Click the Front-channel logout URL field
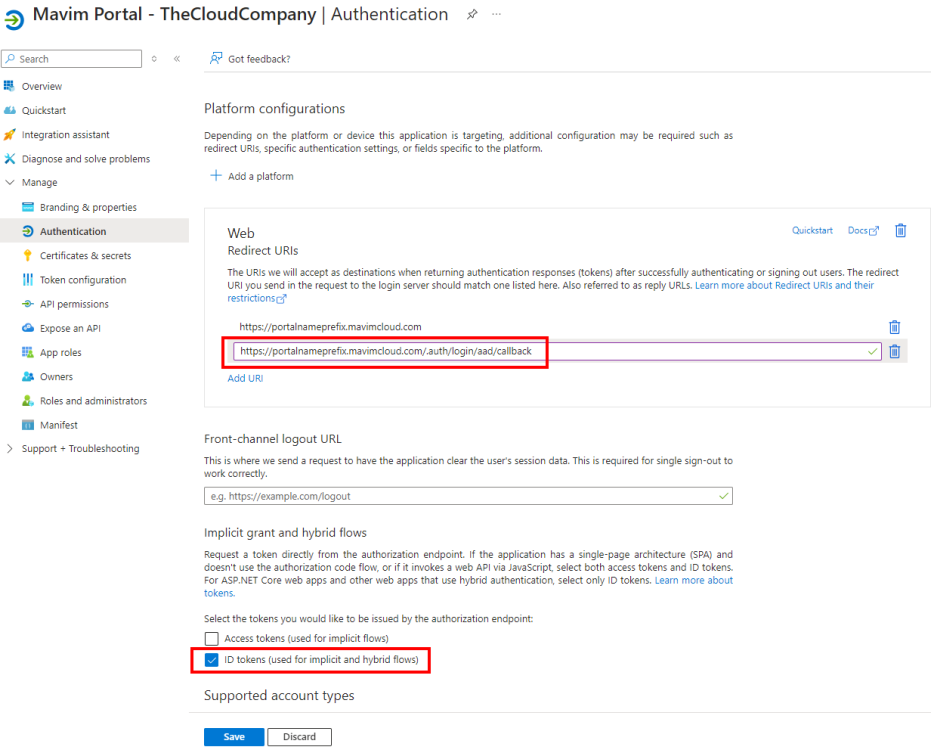Screen dimensions: 931x752 tap(468, 496)
